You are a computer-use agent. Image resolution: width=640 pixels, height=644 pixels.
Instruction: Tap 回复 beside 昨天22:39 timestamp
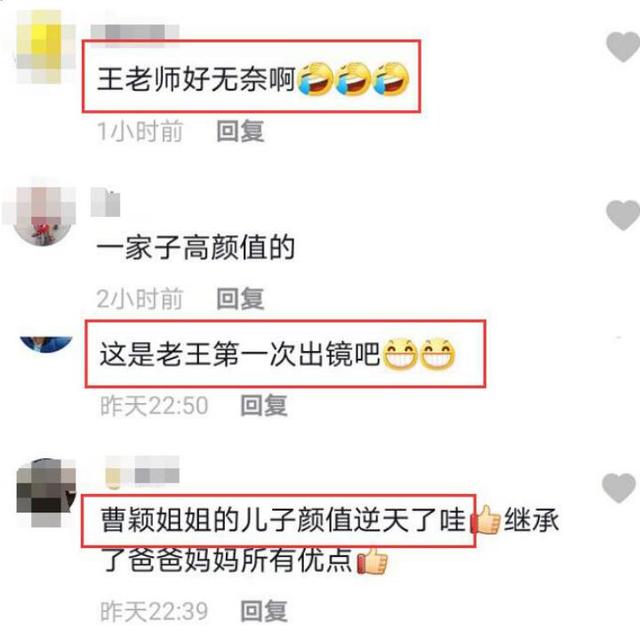tap(264, 611)
